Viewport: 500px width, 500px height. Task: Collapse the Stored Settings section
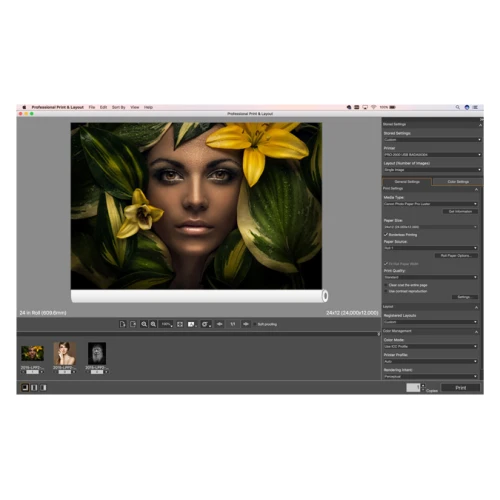coord(480,125)
